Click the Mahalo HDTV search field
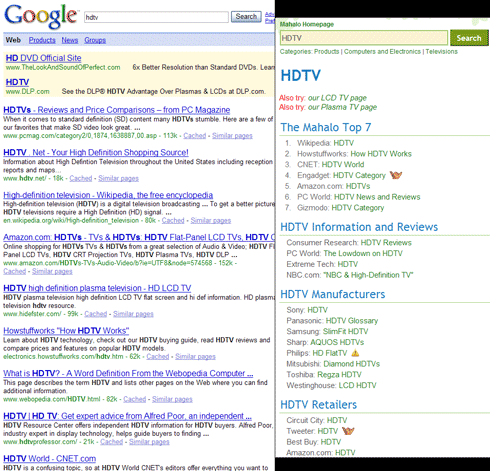 click(364, 38)
